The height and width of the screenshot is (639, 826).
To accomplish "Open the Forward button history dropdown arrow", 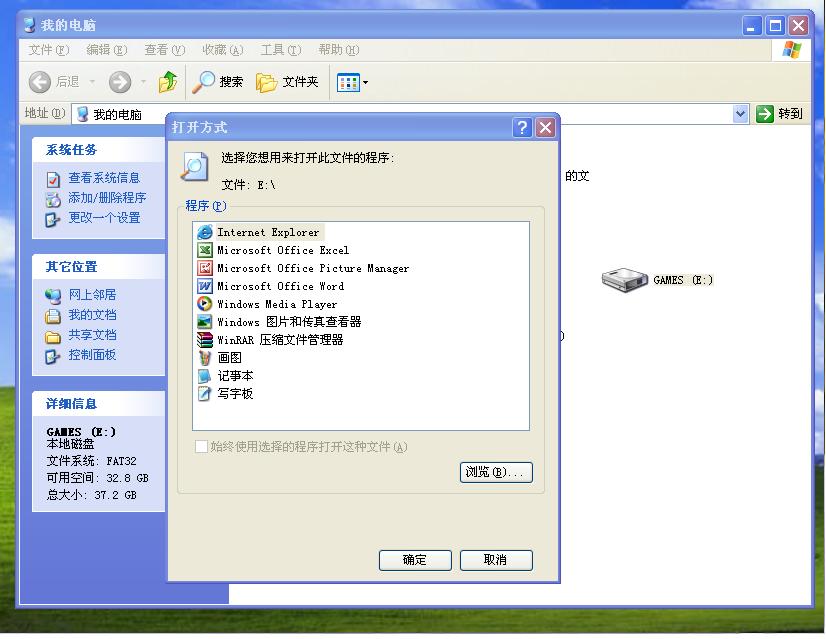I will [x=143, y=82].
